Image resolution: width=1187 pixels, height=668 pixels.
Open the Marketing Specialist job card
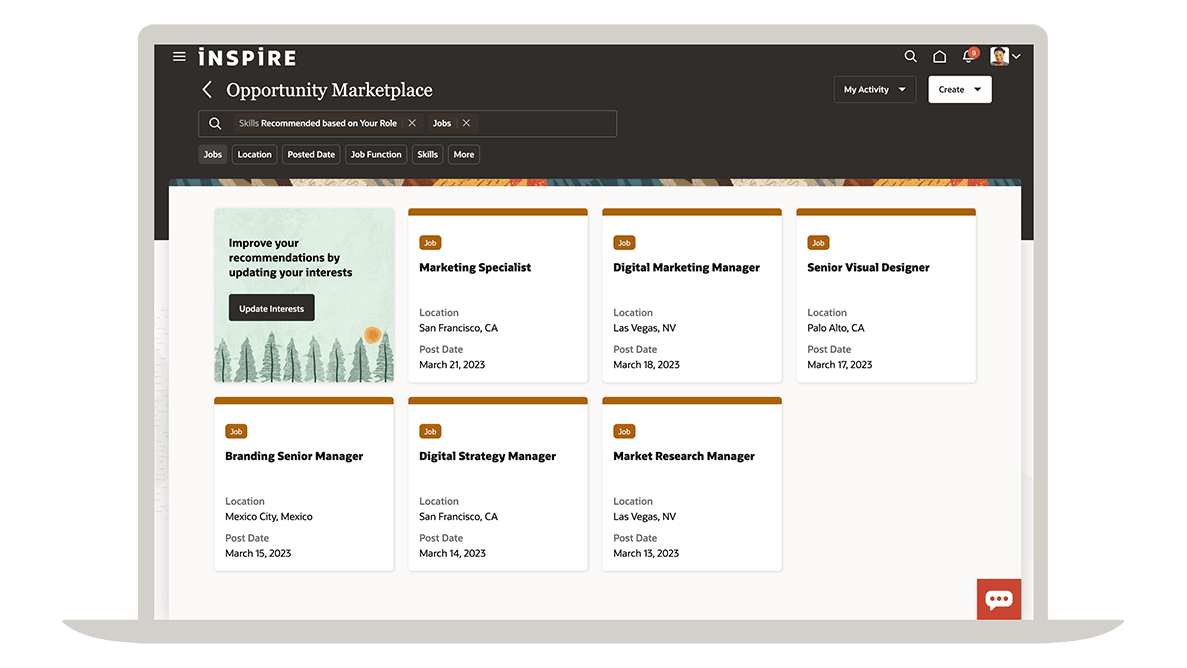click(x=475, y=268)
